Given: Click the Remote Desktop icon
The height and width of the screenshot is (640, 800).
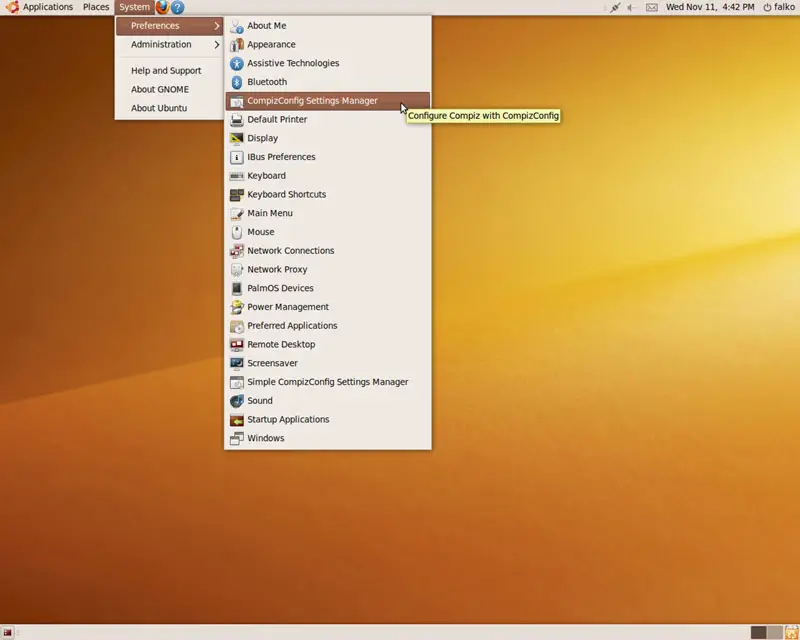Looking at the screenshot, I should [236, 344].
